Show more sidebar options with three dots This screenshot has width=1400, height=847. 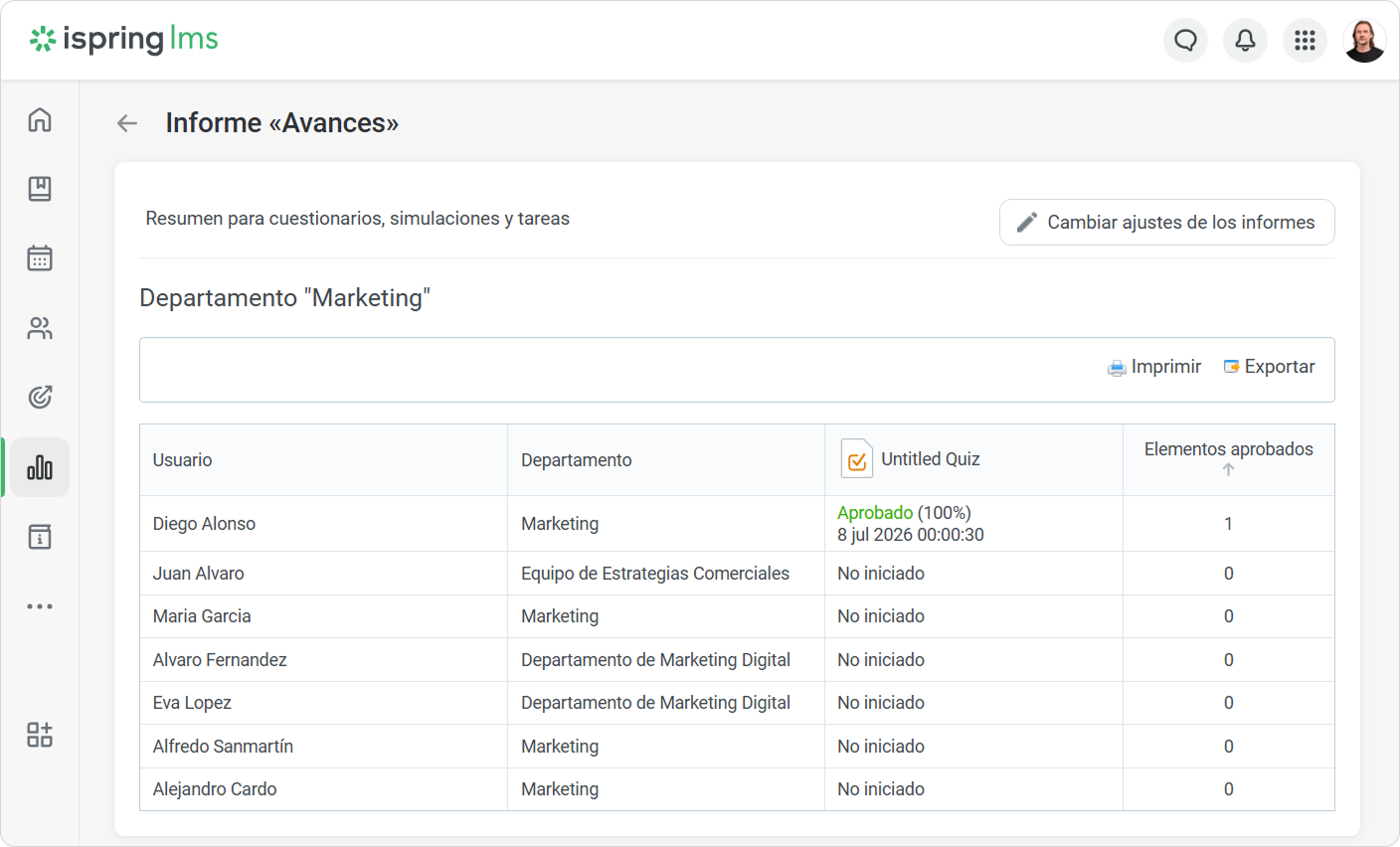[40, 606]
